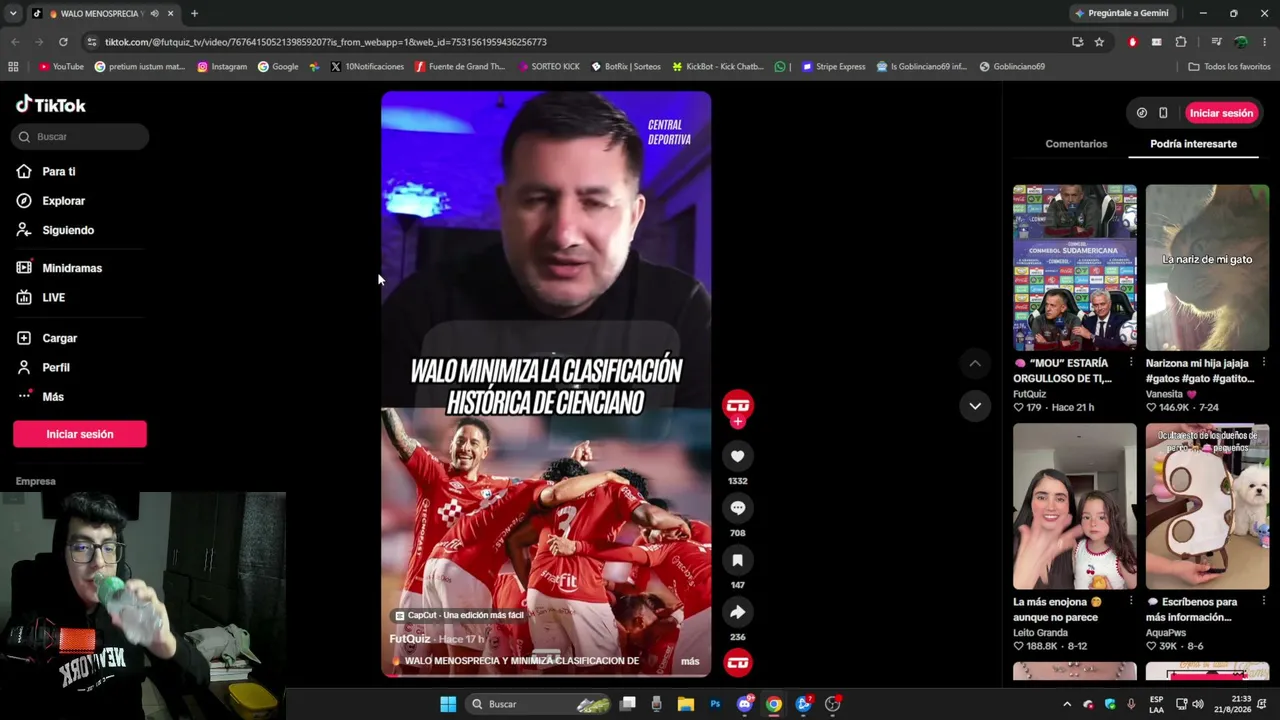Open the coin icon in the top-right header

1142,113
